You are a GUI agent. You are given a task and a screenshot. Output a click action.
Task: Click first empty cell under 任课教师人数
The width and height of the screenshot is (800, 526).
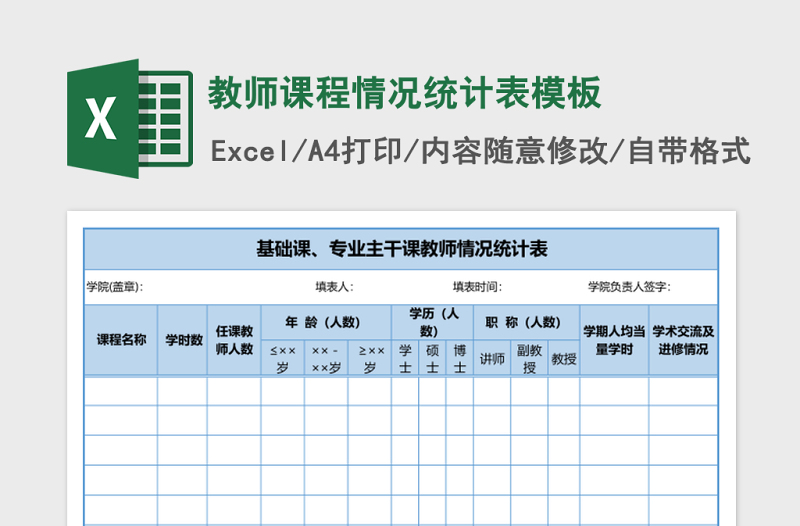234,391
